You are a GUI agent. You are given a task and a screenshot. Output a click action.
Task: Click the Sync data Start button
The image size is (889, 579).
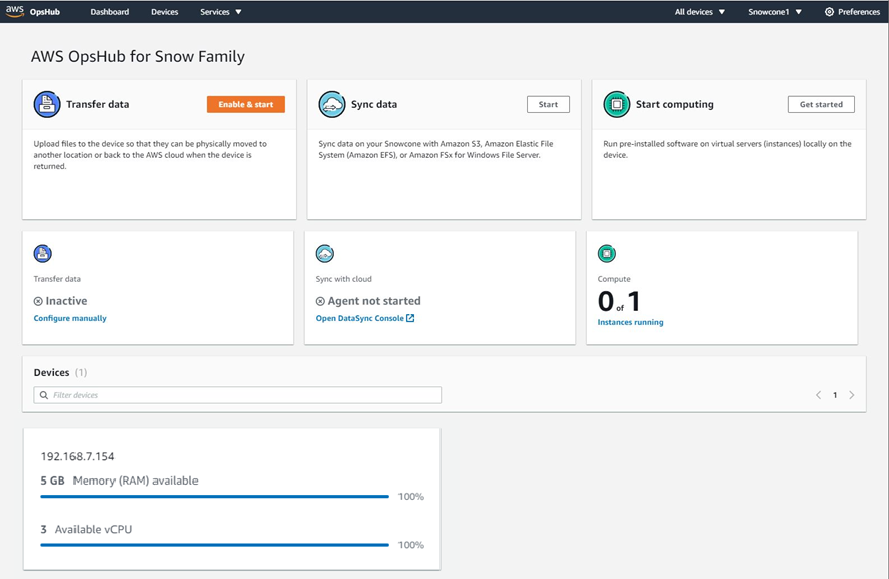point(548,104)
